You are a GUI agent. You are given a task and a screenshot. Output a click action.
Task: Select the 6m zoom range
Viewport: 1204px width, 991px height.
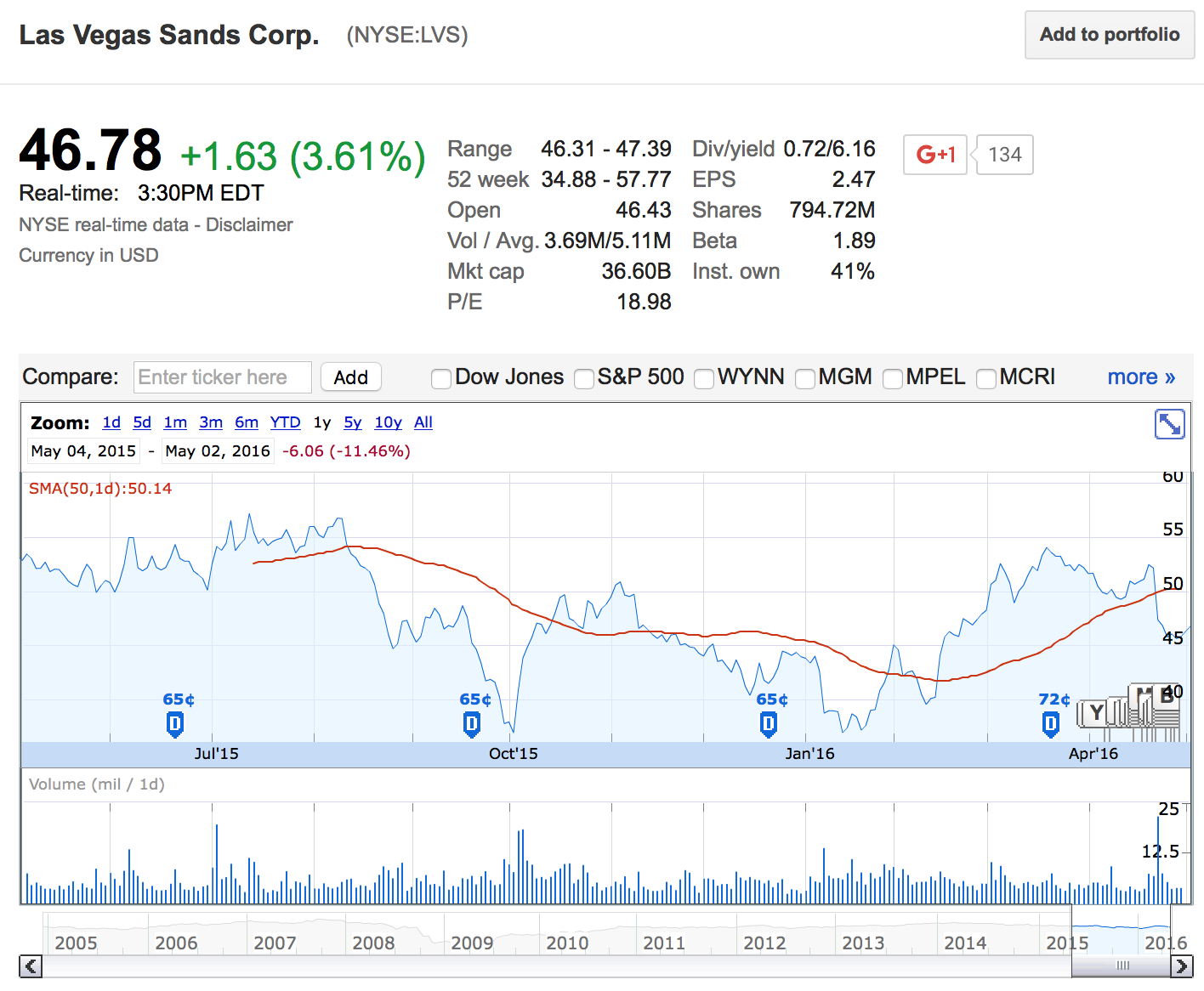(247, 422)
